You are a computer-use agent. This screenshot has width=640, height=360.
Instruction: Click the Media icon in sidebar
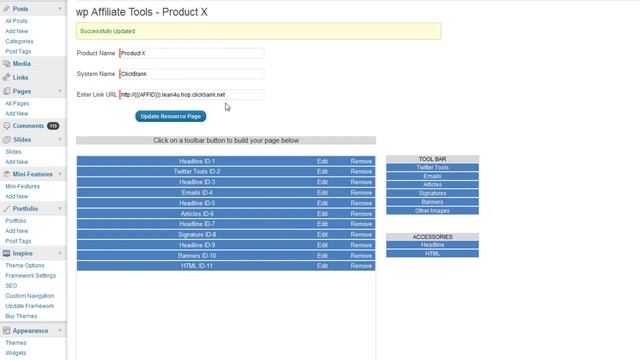pos(7,64)
